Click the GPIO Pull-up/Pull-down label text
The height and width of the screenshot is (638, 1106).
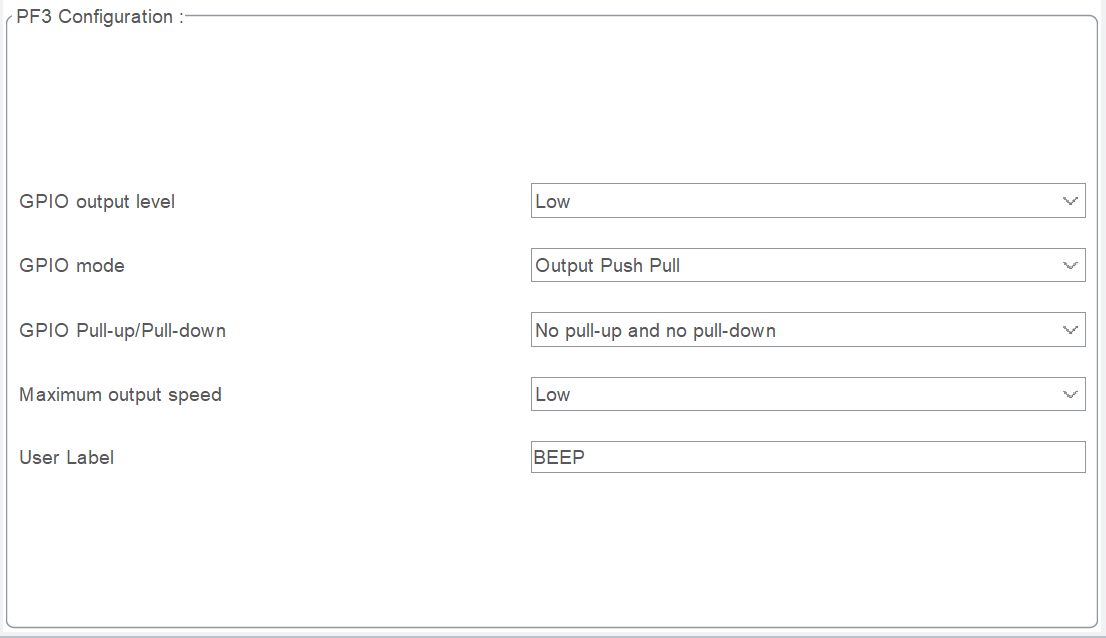click(122, 331)
